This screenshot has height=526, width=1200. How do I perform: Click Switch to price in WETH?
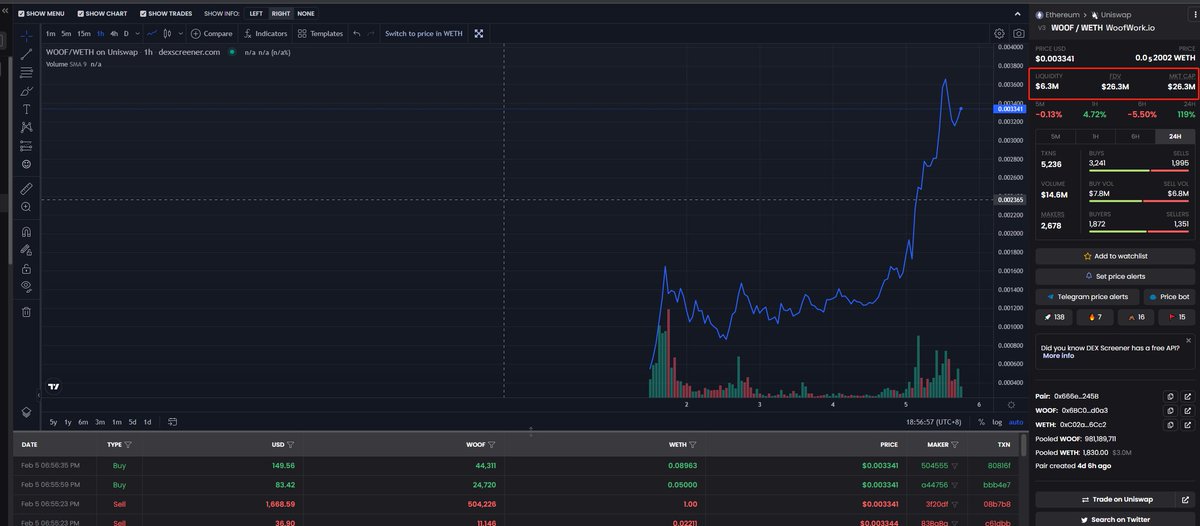(x=424, y=33)
